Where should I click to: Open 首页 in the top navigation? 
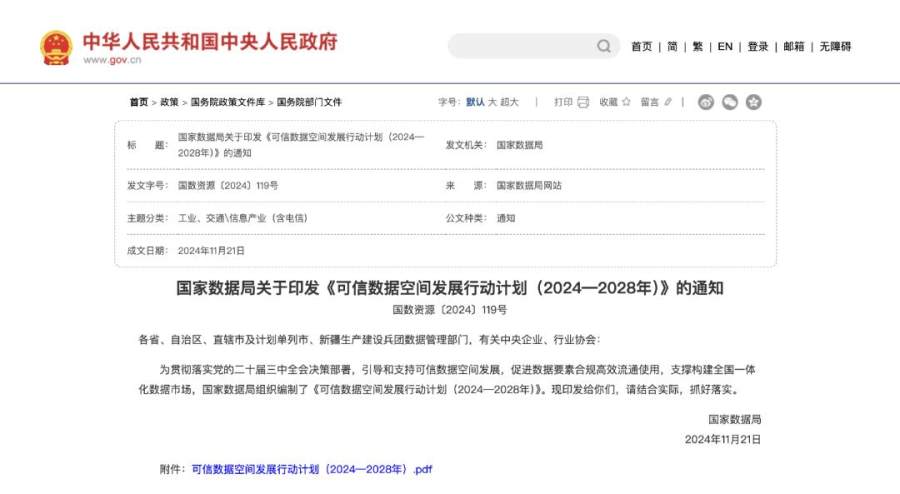click(642, 46)
